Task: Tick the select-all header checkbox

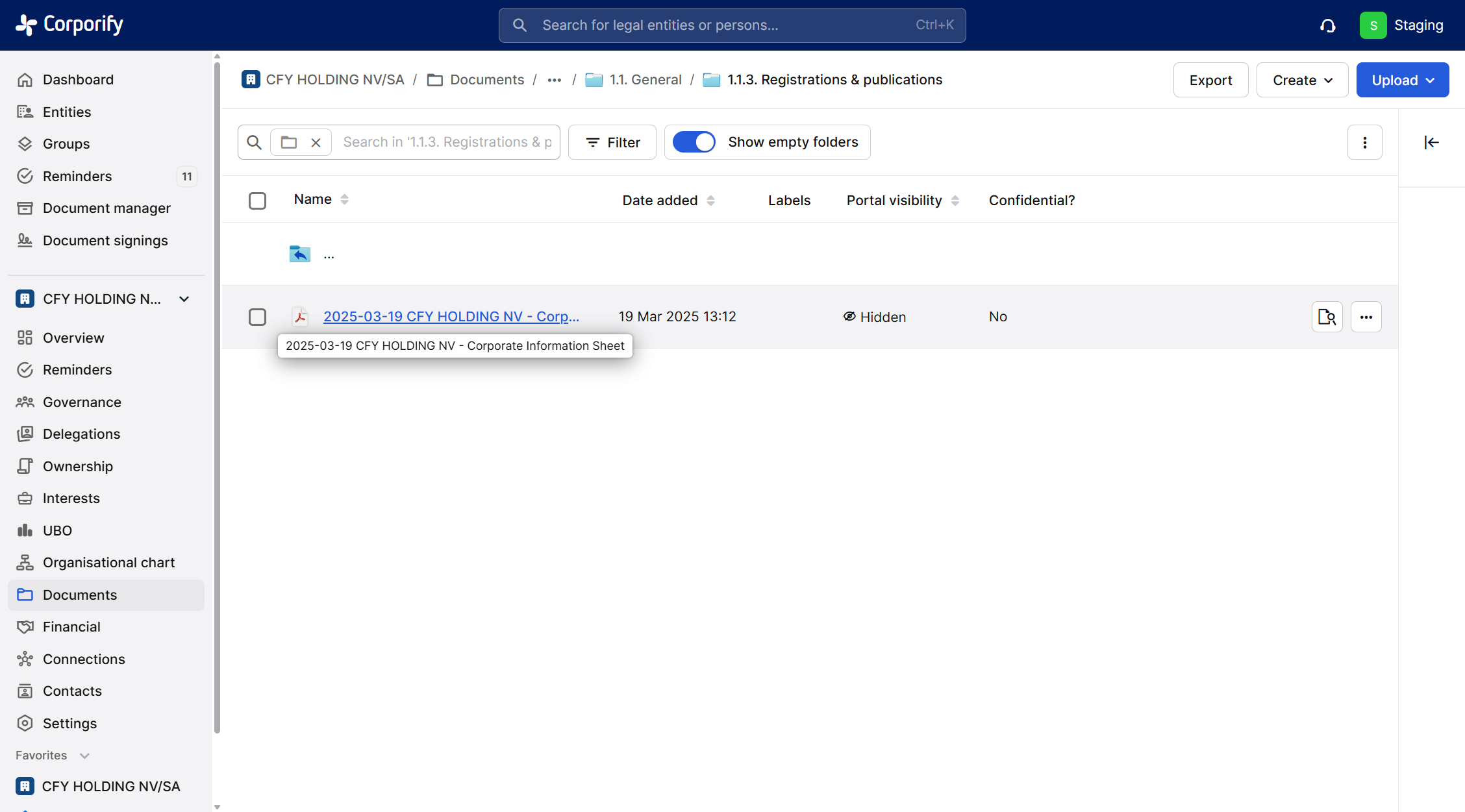Action: [257, 201]
